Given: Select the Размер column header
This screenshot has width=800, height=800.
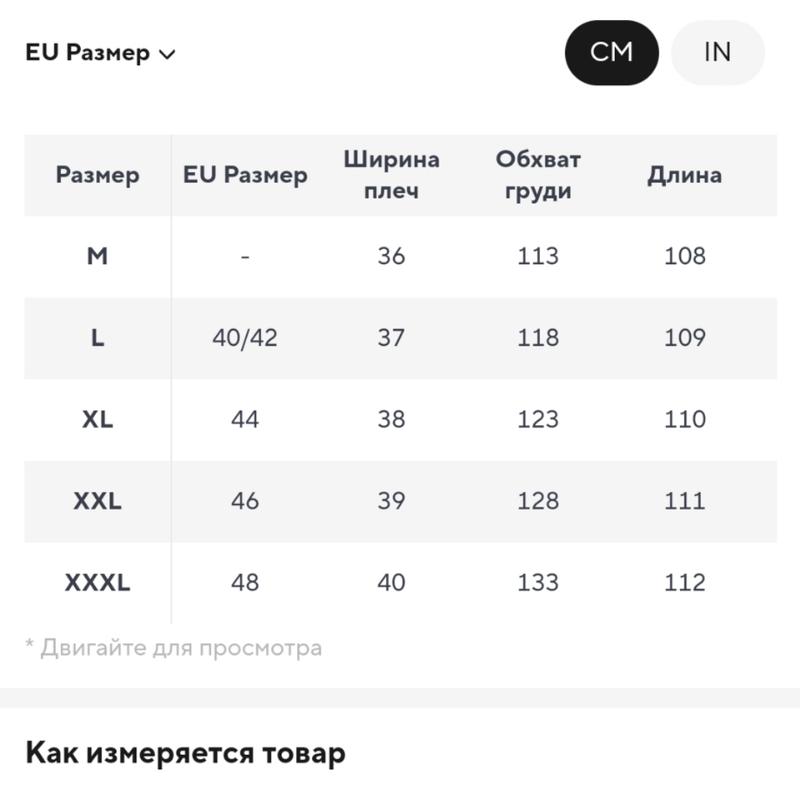Looking at the screenshot, I should click(x=97, y=175).
